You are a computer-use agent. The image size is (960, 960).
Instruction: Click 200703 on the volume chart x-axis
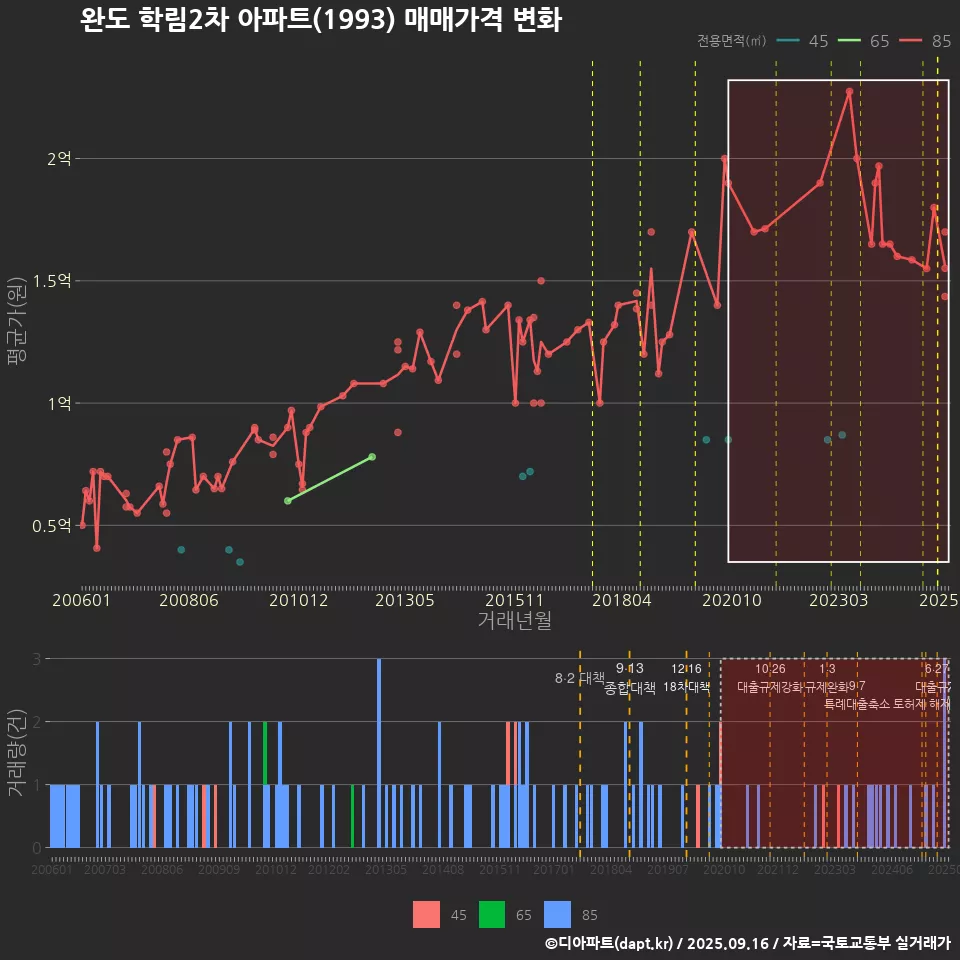tap(105, 869)
